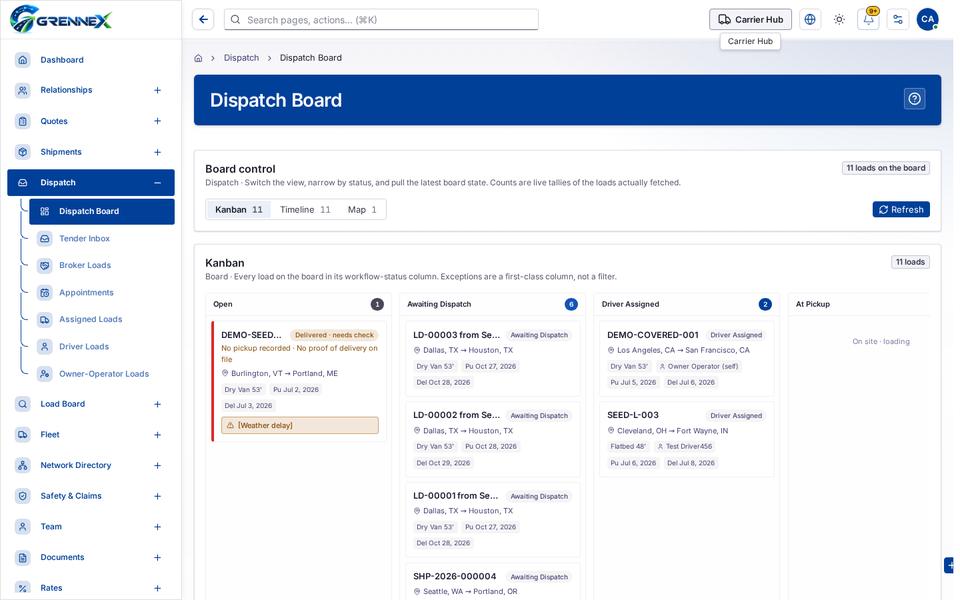The image size is (960, 600).
Task: Open the CA user avatar menu
Action: pyautogui.click(x=928, y=20)
